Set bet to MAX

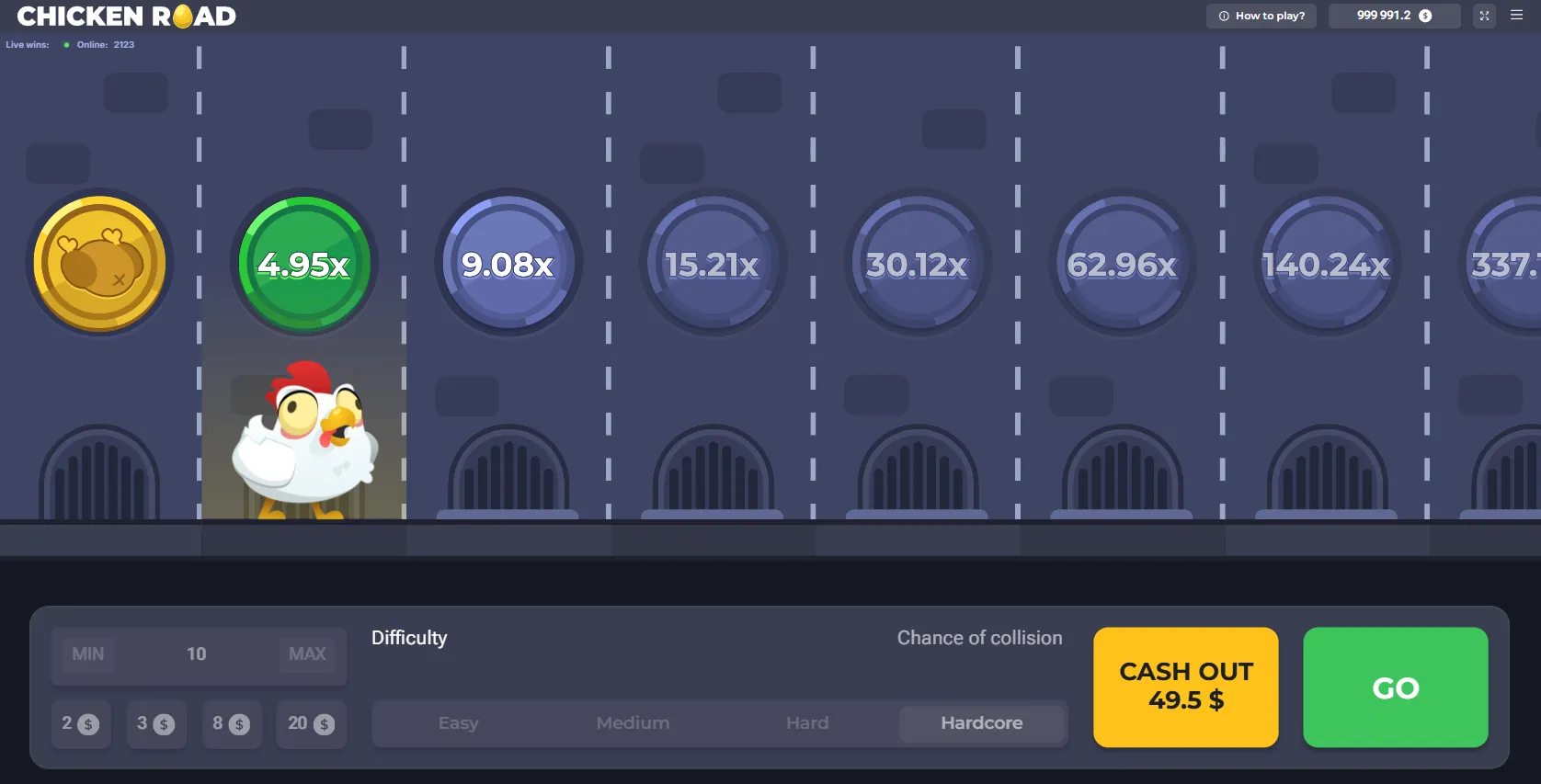(307, 654)
